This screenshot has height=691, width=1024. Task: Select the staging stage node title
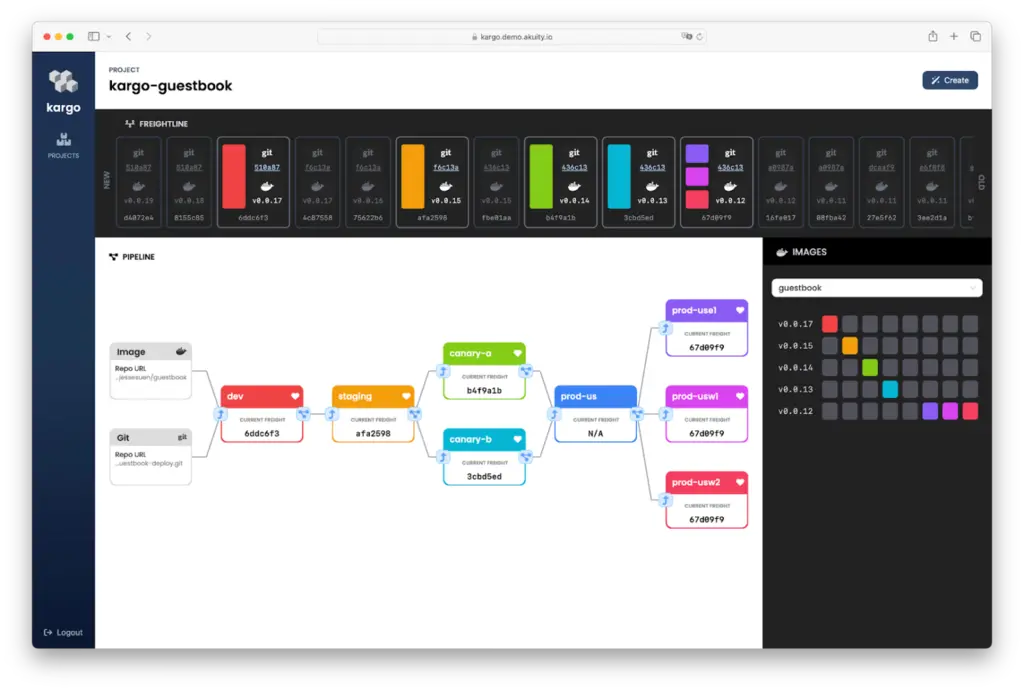[x=355, y=396]
